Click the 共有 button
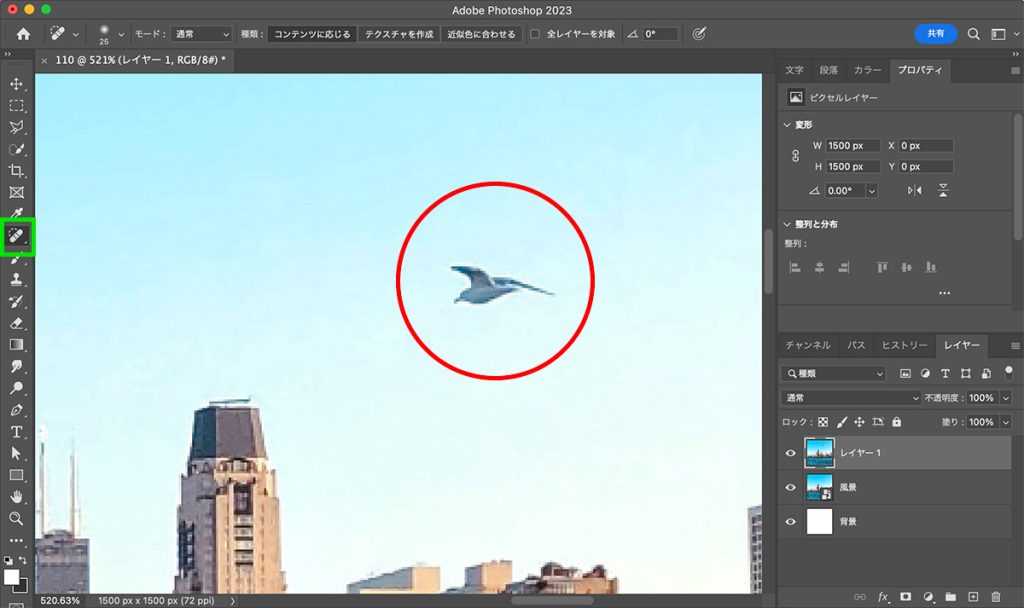1024x608 pixels. pyautogui.click(x=936, y=33)
